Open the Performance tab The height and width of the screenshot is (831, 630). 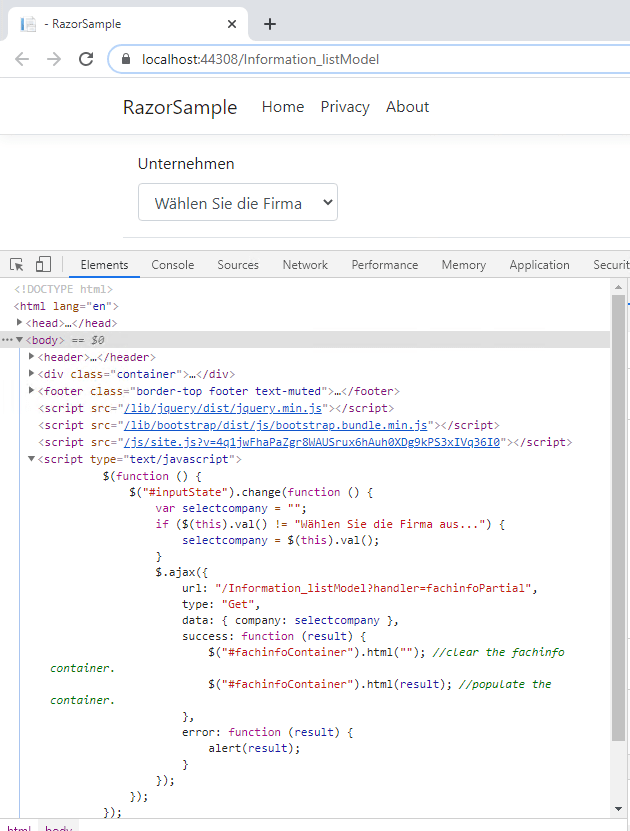click(x=385, y=264)
